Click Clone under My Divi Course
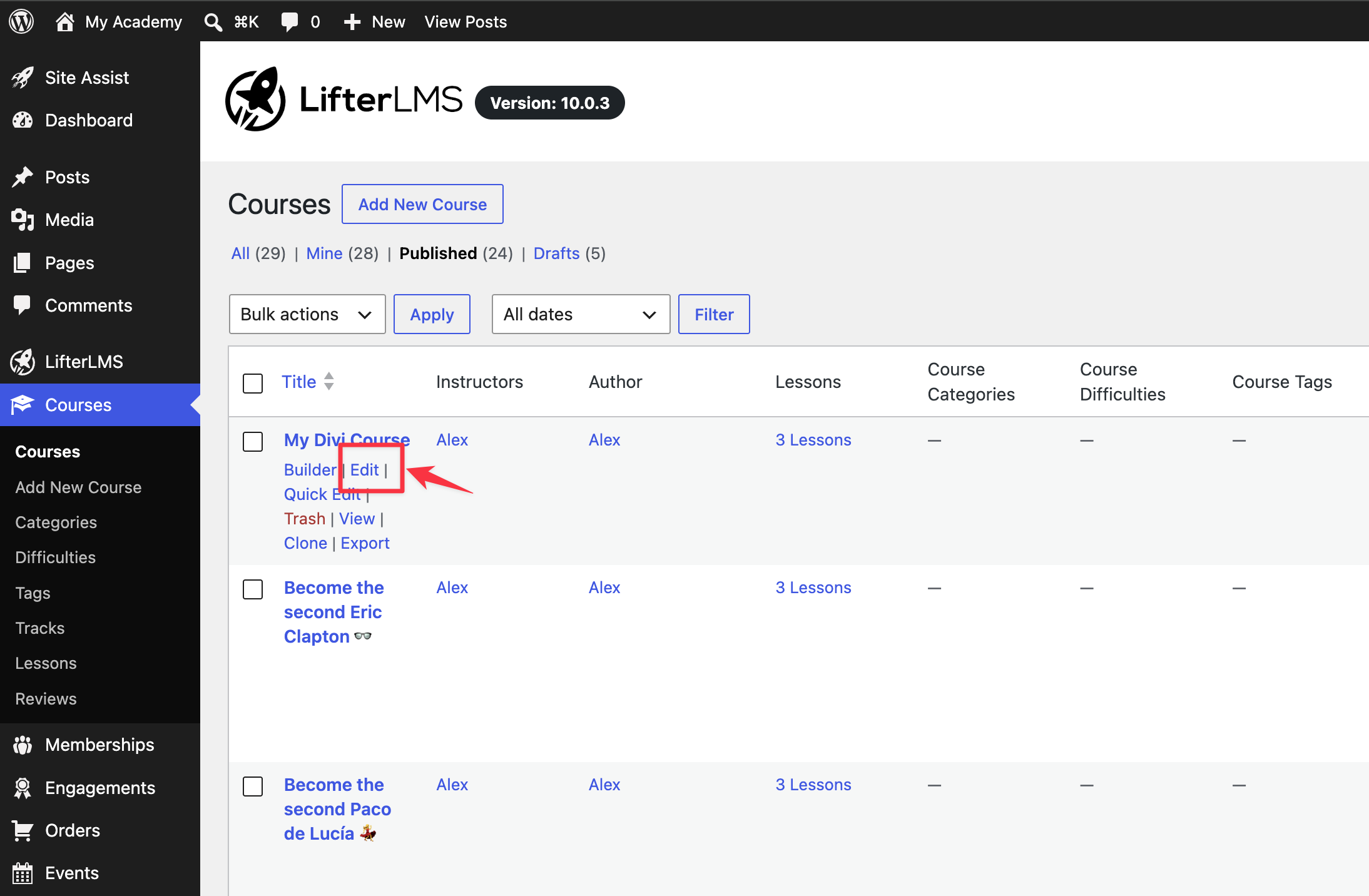Viewport: 1369px width, 896px height. coord(305,543)
